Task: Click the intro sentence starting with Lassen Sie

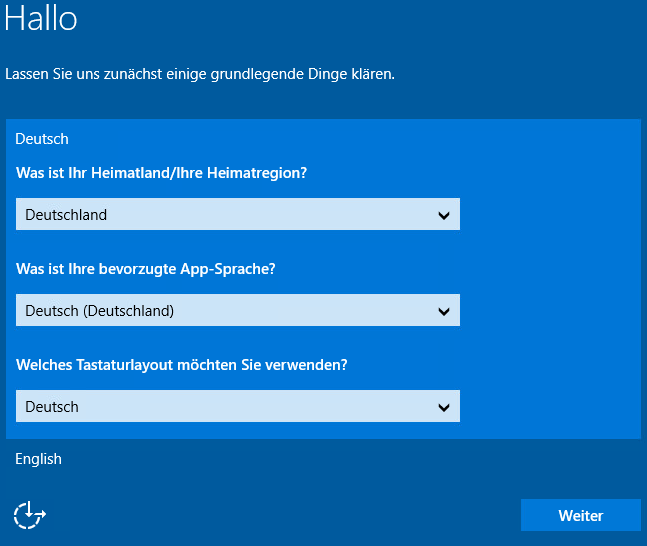Action: coord(200,74)
